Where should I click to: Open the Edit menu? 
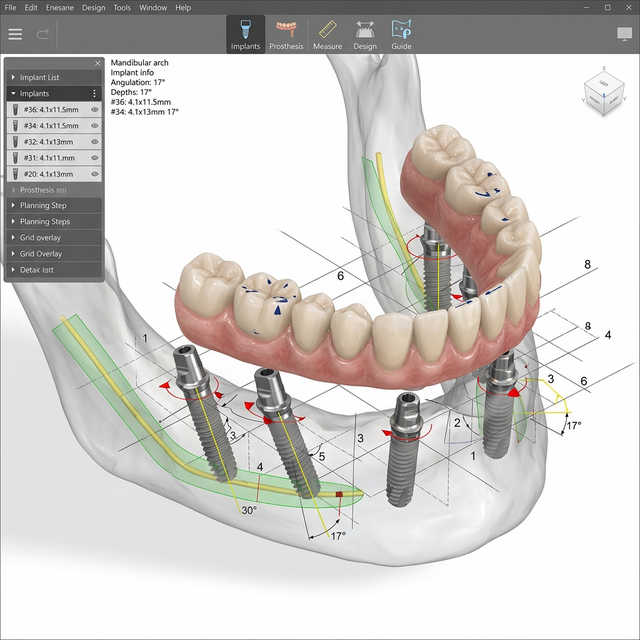[x=31, y=8]
